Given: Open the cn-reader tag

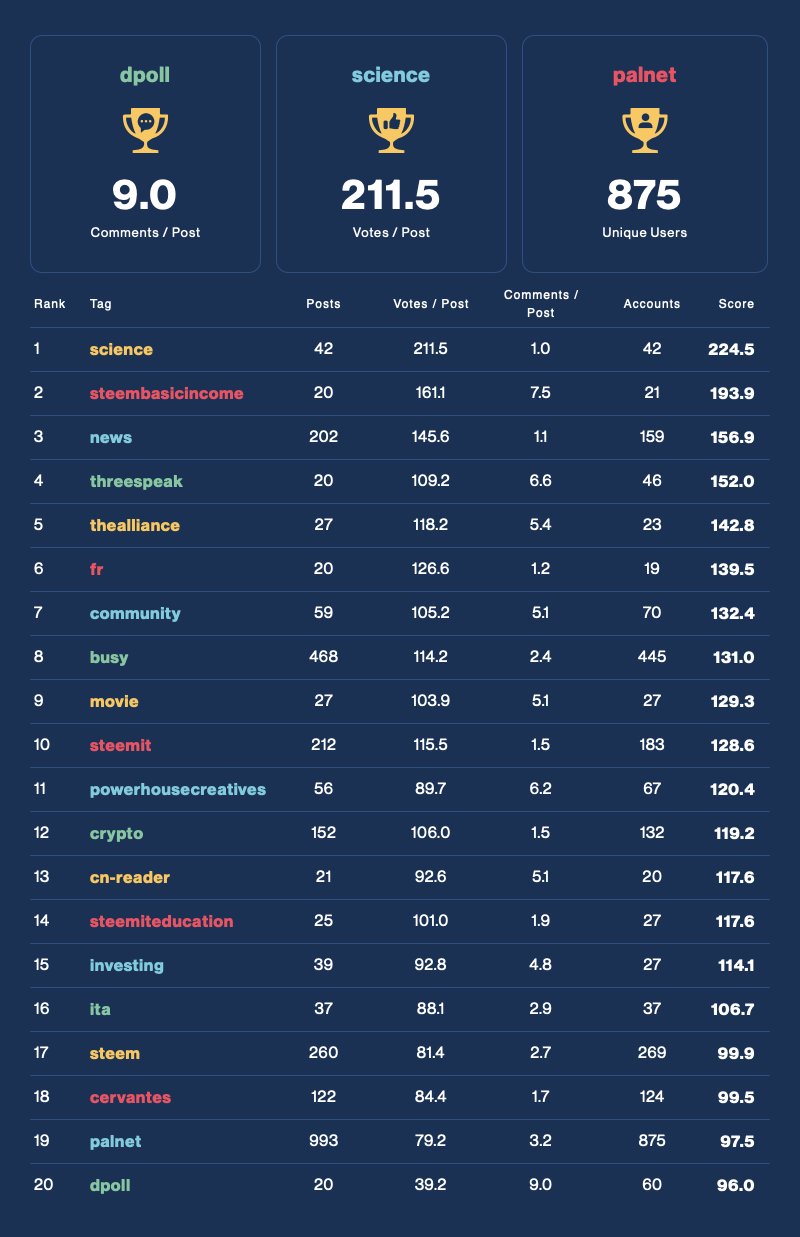Looking at the screenshot, I should [130, 877].
